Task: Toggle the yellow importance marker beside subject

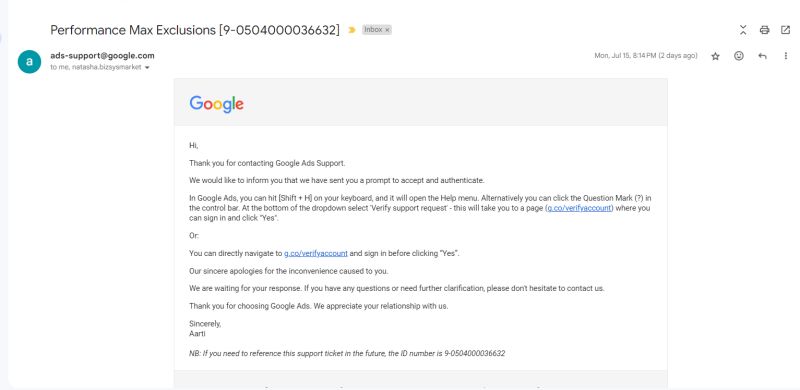Action: point(352,30)
